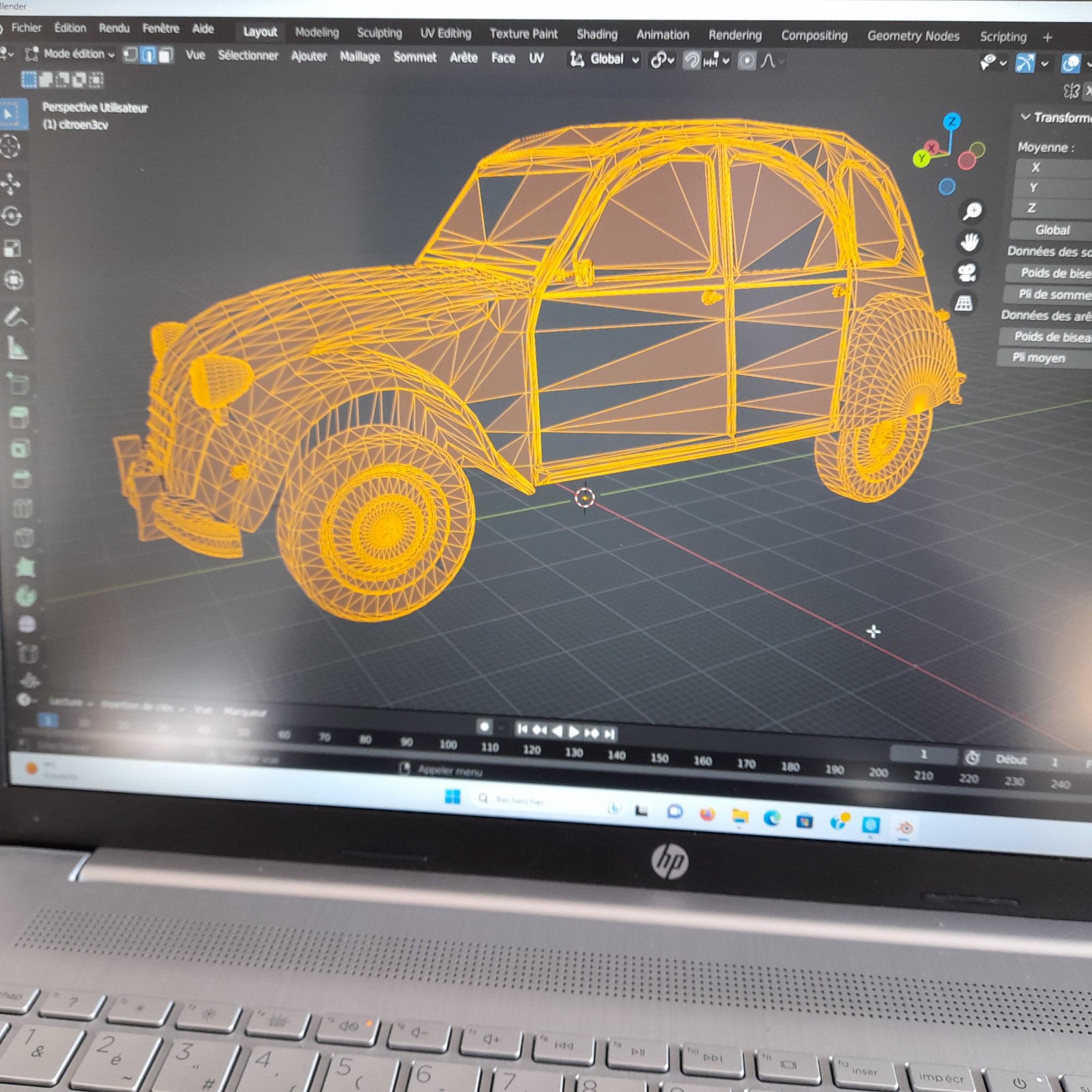Toggle the viewport gizmos display button
The image size is (1092, 1092).
[x=1025, y=63]
